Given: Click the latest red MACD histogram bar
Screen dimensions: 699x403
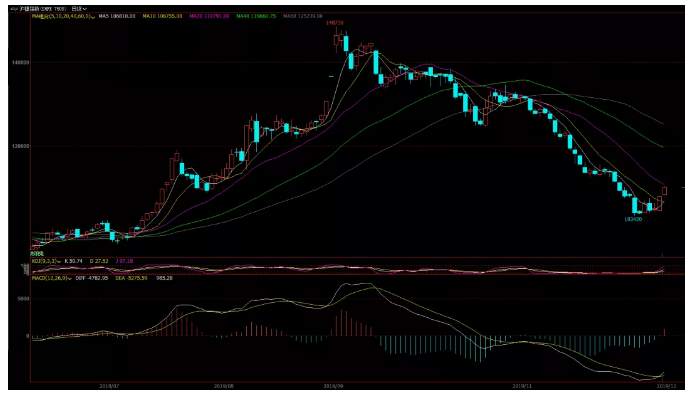Looking at the screenshot, I should tap(665, 332).
